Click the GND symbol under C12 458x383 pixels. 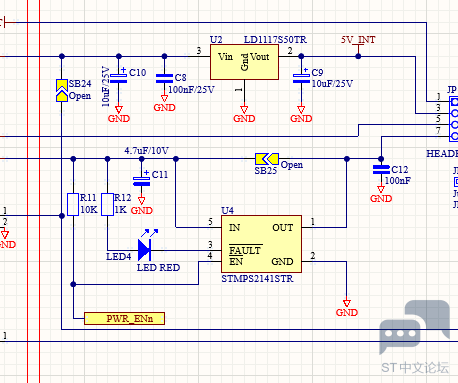coord(381,195)
